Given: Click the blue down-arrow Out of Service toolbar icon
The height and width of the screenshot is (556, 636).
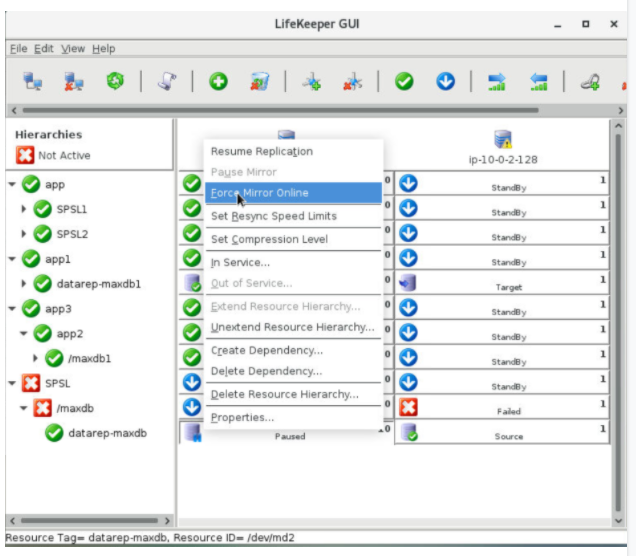Looking at the screenshot, I should click(x=445, y=82).
